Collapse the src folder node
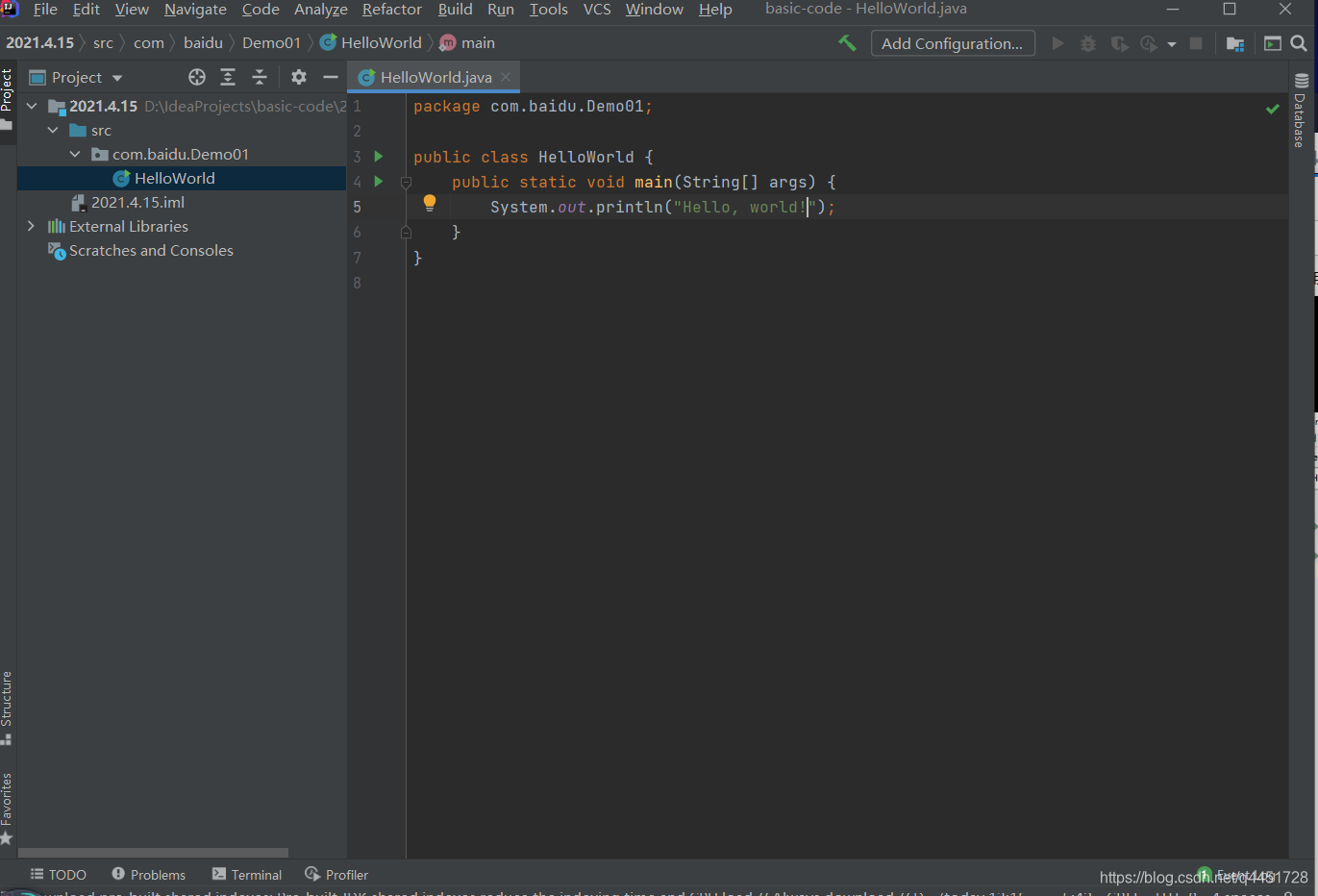 tap(53, 130)
